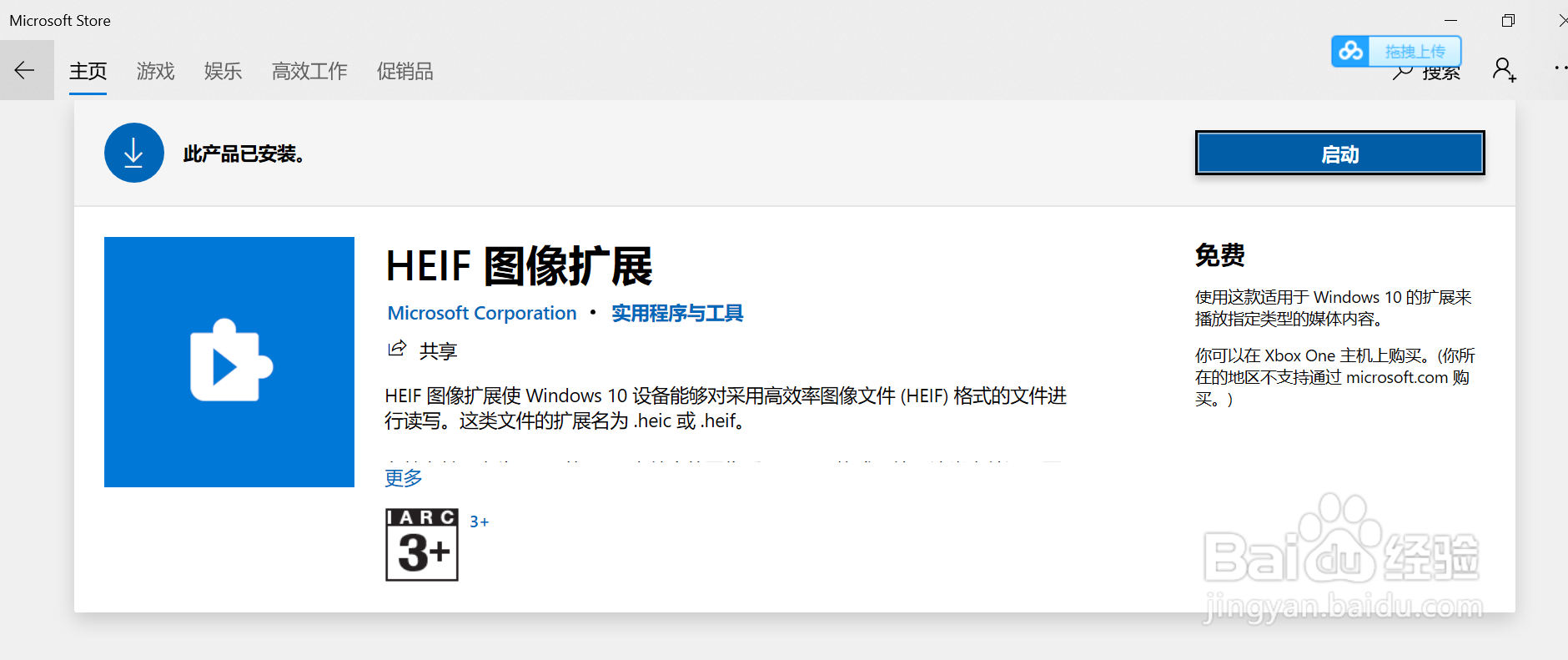Viewport: 1568px width, 660px height.
Task: Launch the app with 启动 button
Action: point(1339,154)
